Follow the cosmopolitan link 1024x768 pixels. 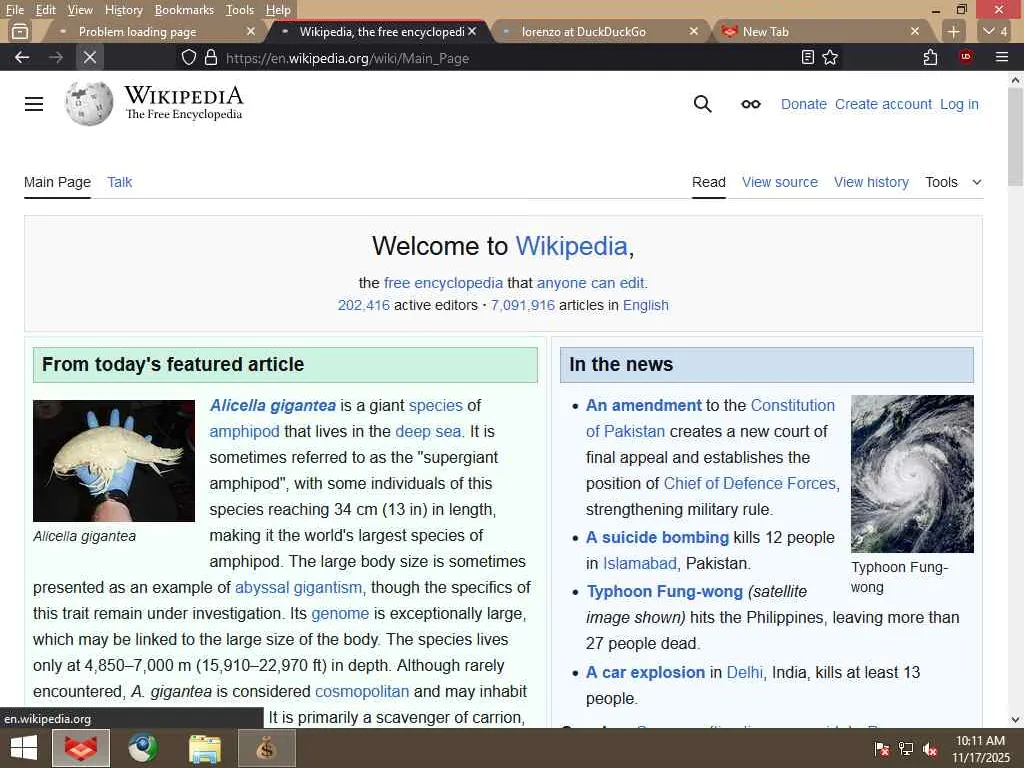[362, 691]
